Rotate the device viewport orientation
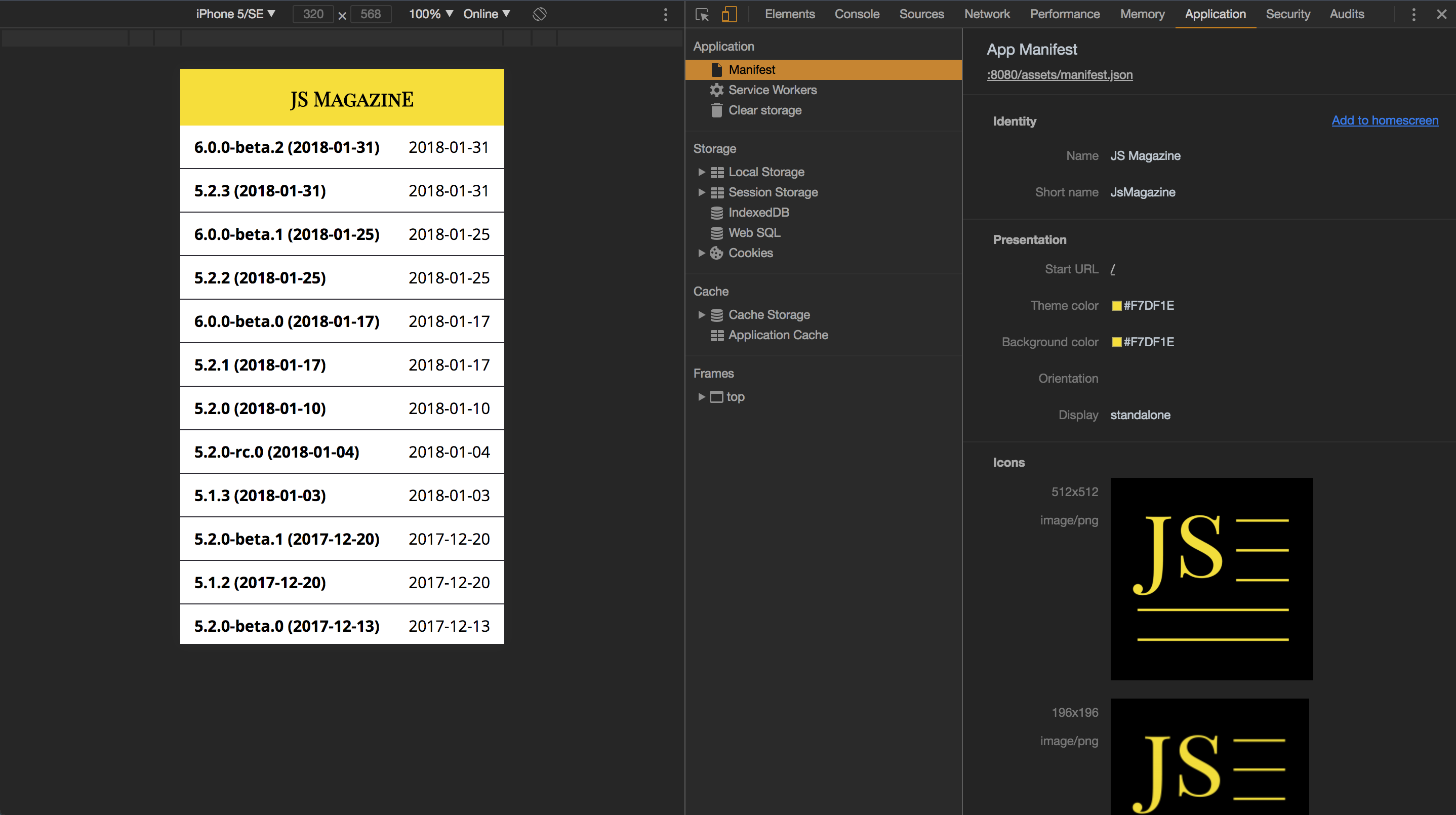The width and height of the screenshot is (1456, 815). [539, 14]
